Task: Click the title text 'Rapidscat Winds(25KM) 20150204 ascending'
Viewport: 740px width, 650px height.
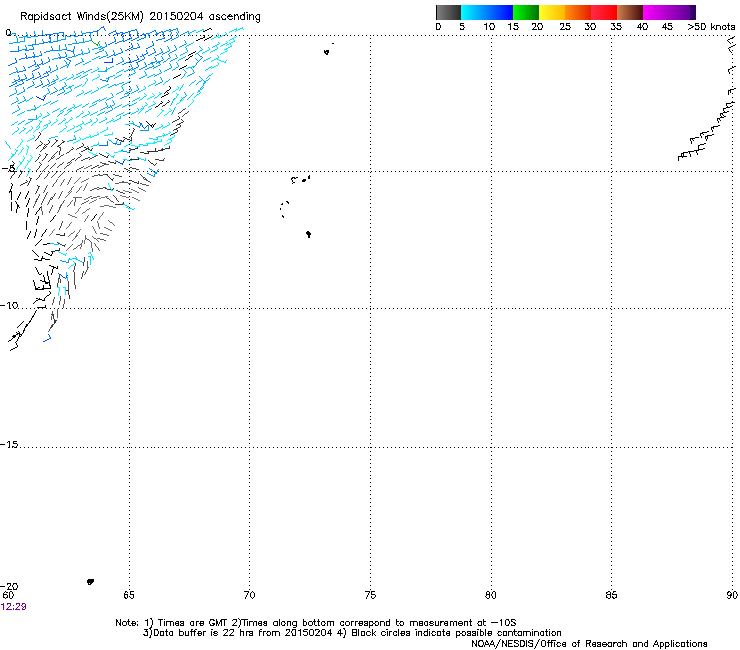Action: (140, 16)
